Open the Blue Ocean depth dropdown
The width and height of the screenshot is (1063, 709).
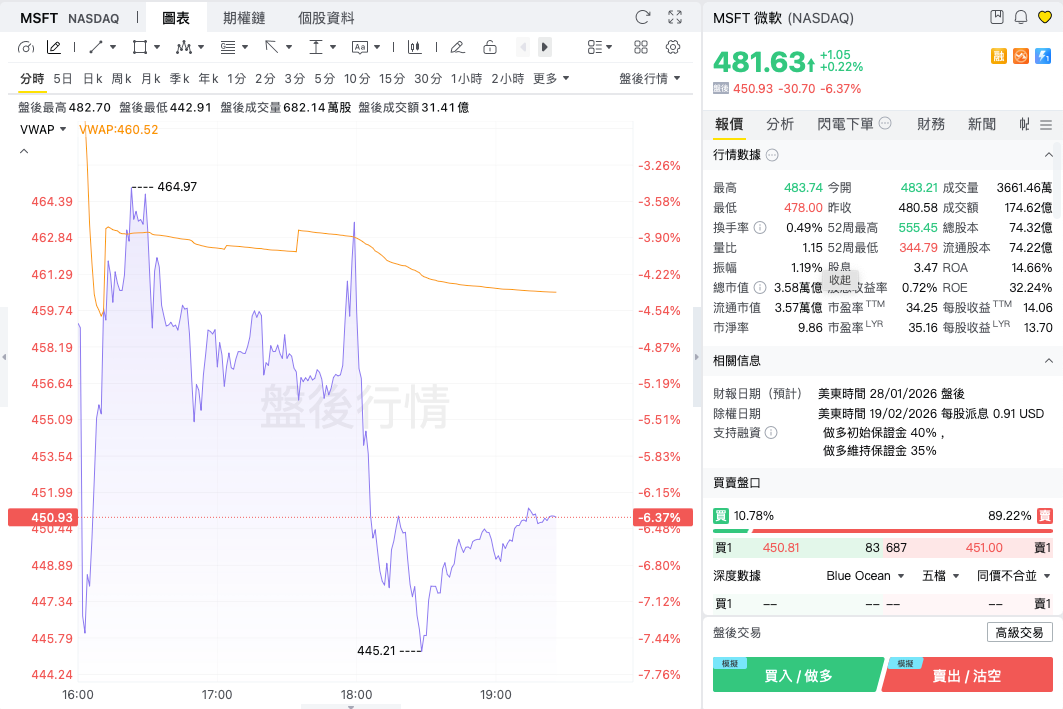click(865, 575)
